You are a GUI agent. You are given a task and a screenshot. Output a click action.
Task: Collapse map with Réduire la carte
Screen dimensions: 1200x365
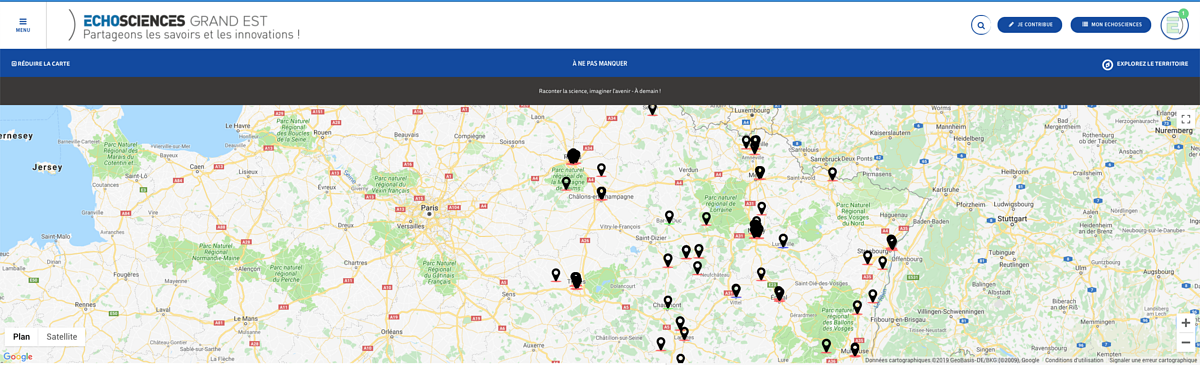pyautogui.click(x=41, y=64)
